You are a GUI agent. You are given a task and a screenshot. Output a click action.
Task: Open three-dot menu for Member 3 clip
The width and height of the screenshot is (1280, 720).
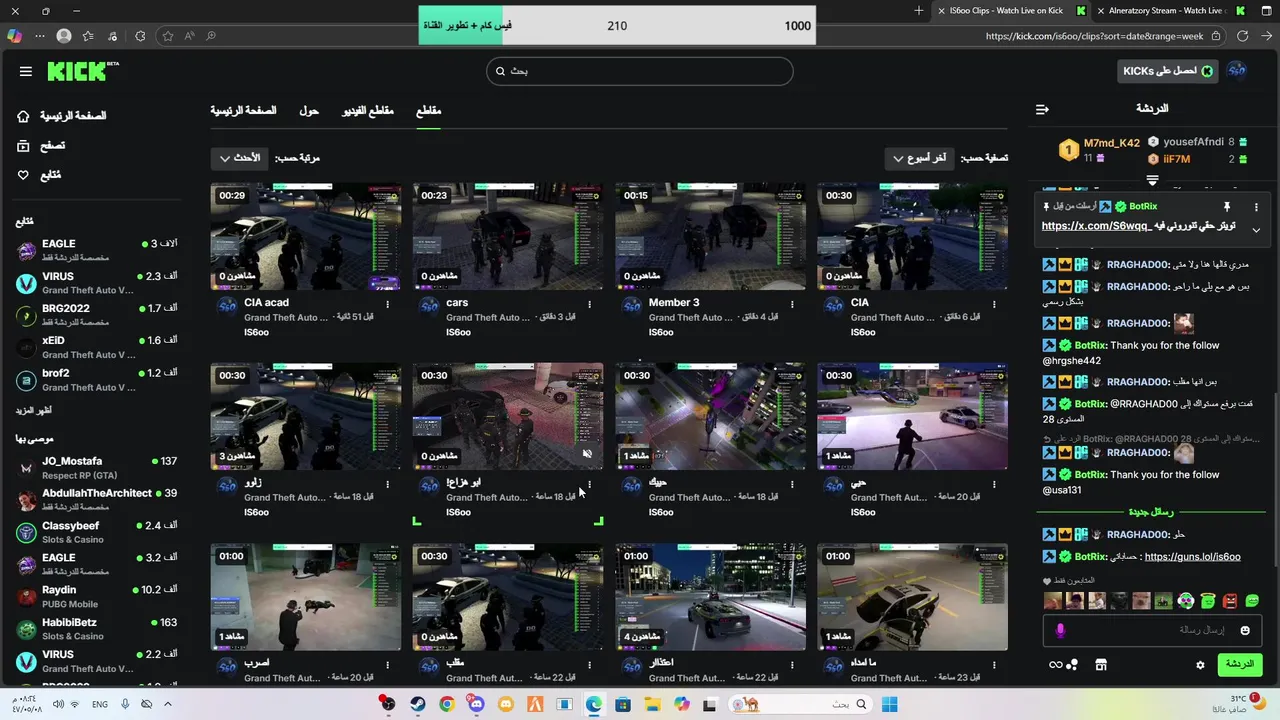792,304
